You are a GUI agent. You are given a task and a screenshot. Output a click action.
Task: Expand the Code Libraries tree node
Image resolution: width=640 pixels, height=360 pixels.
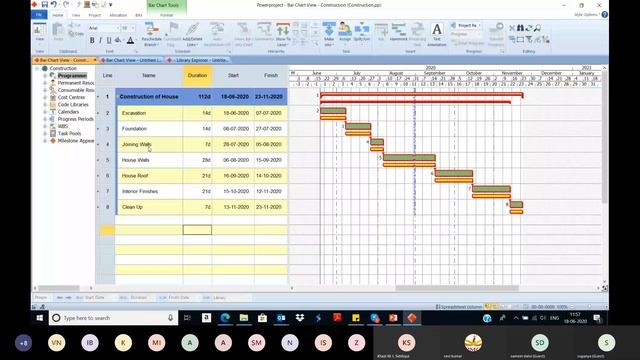[45, 105]
